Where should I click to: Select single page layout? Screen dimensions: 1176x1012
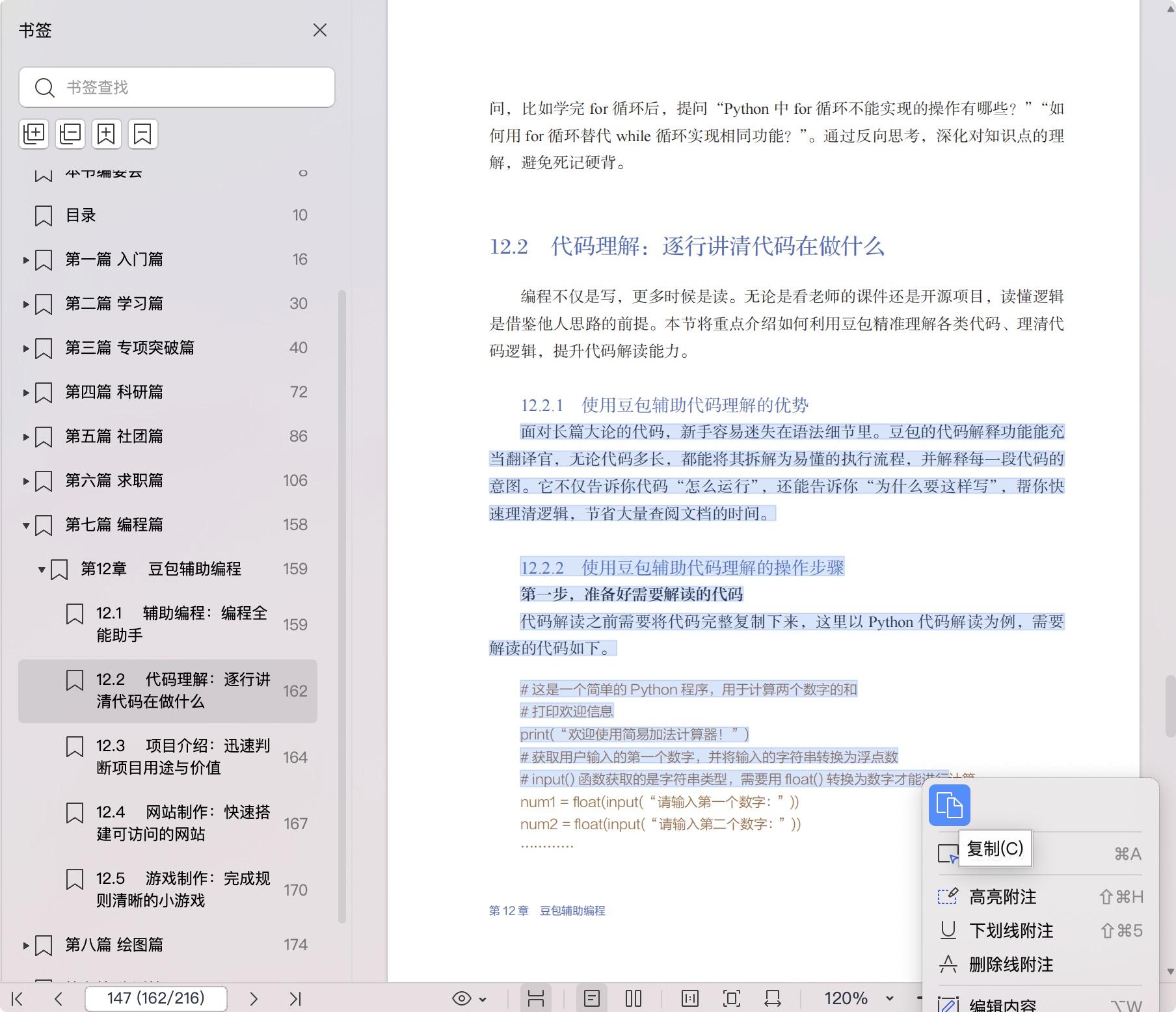pyautogui.click(x=592, y=998)
